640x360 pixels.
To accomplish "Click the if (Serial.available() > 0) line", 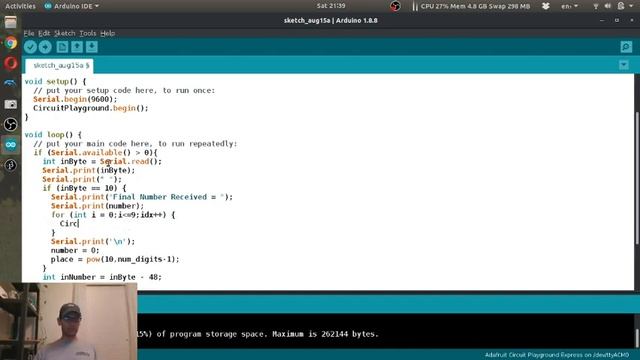I will pos(96,153).
